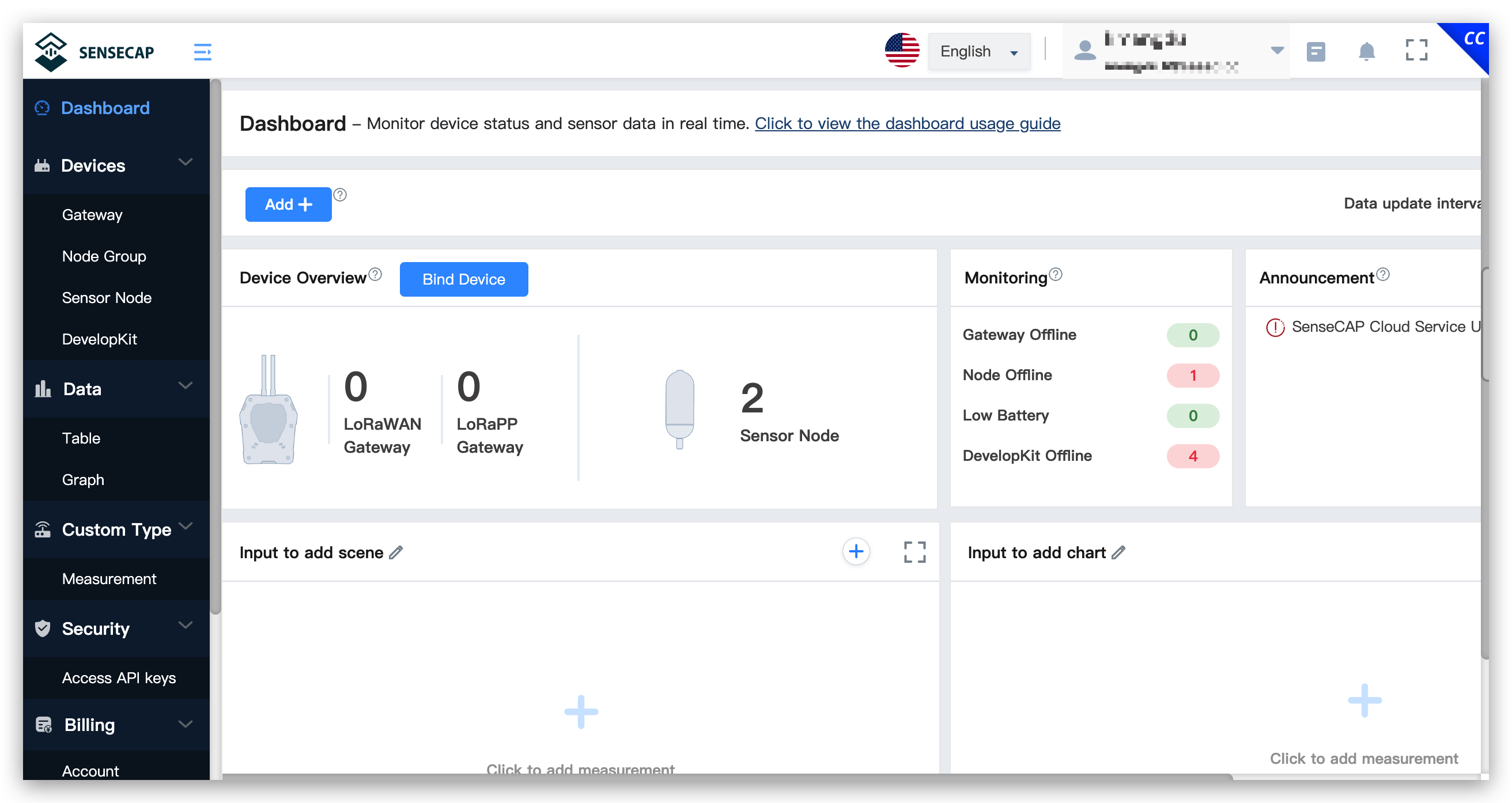Open the document notes icon in header

tap(1316, 52)
